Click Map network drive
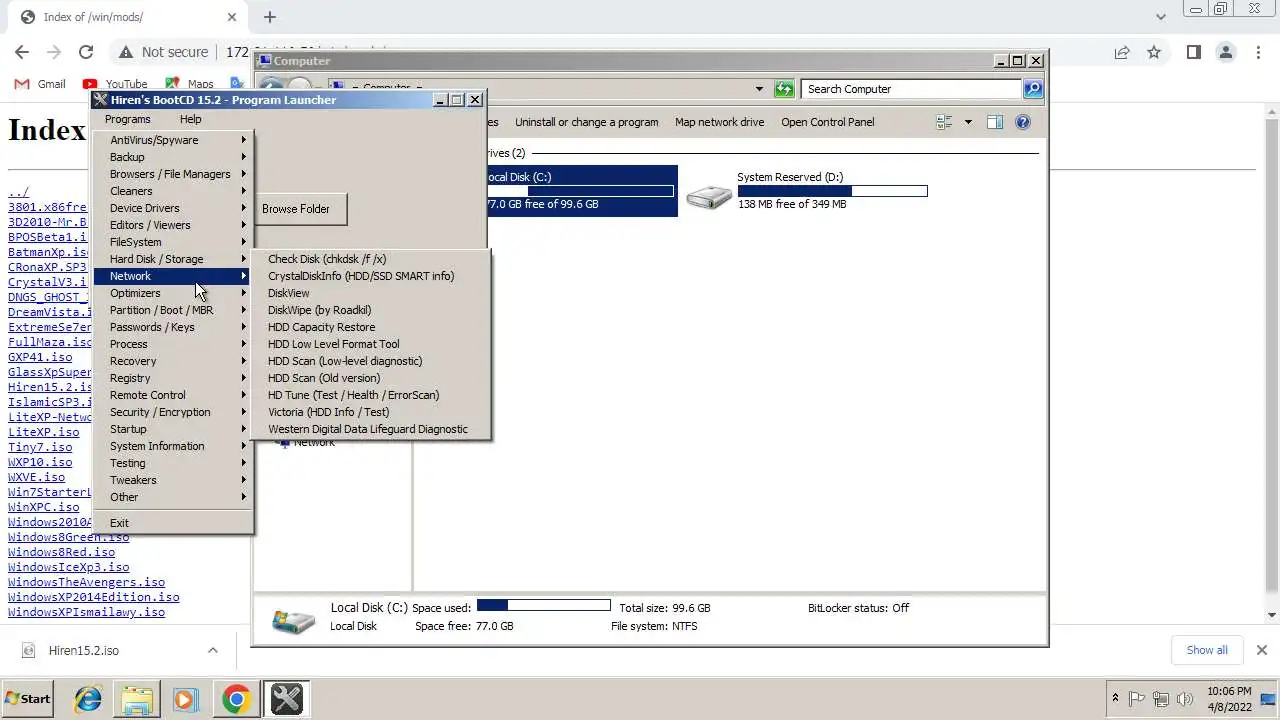 (719, 122)
